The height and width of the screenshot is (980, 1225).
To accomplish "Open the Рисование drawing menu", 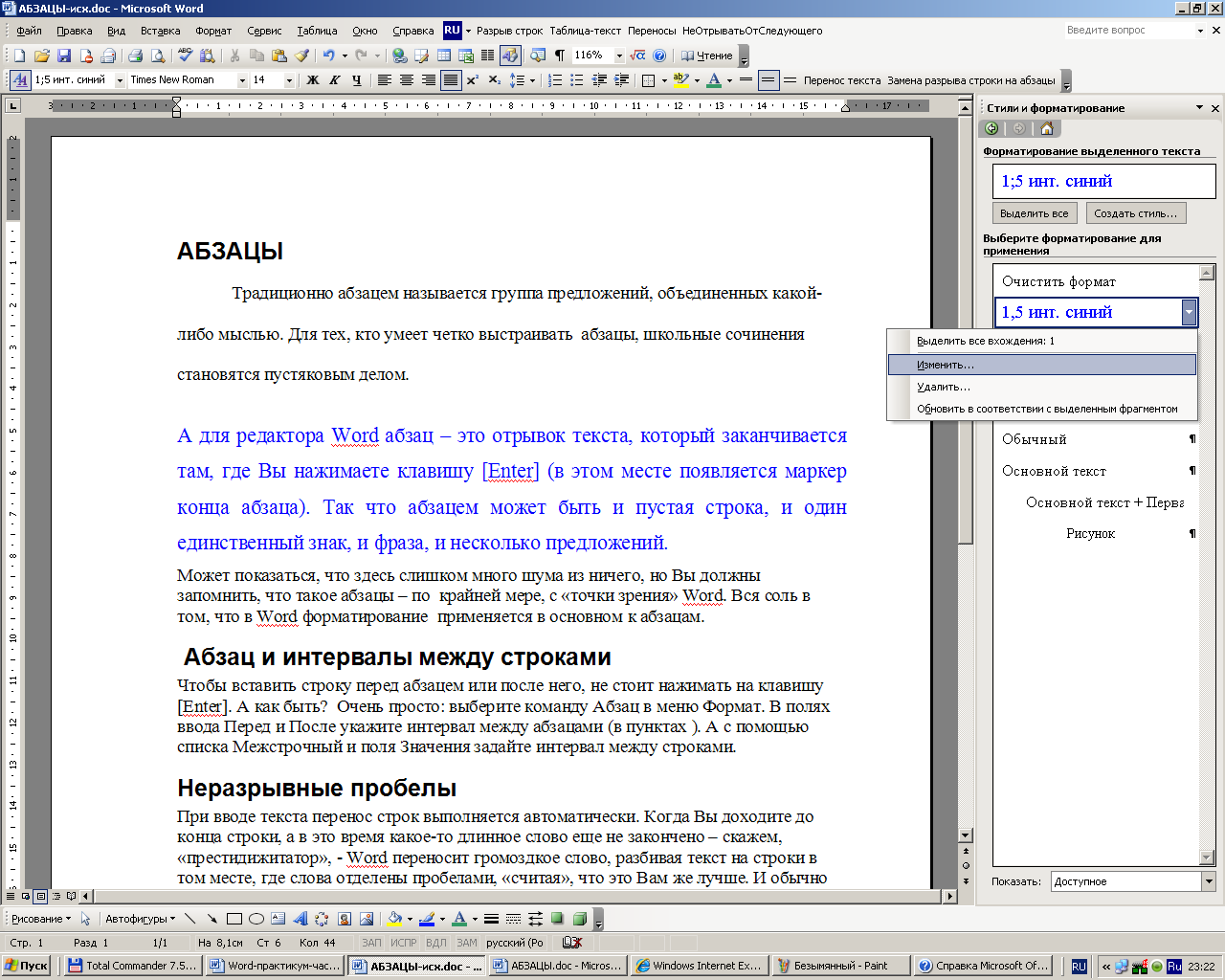I will 40,919.
